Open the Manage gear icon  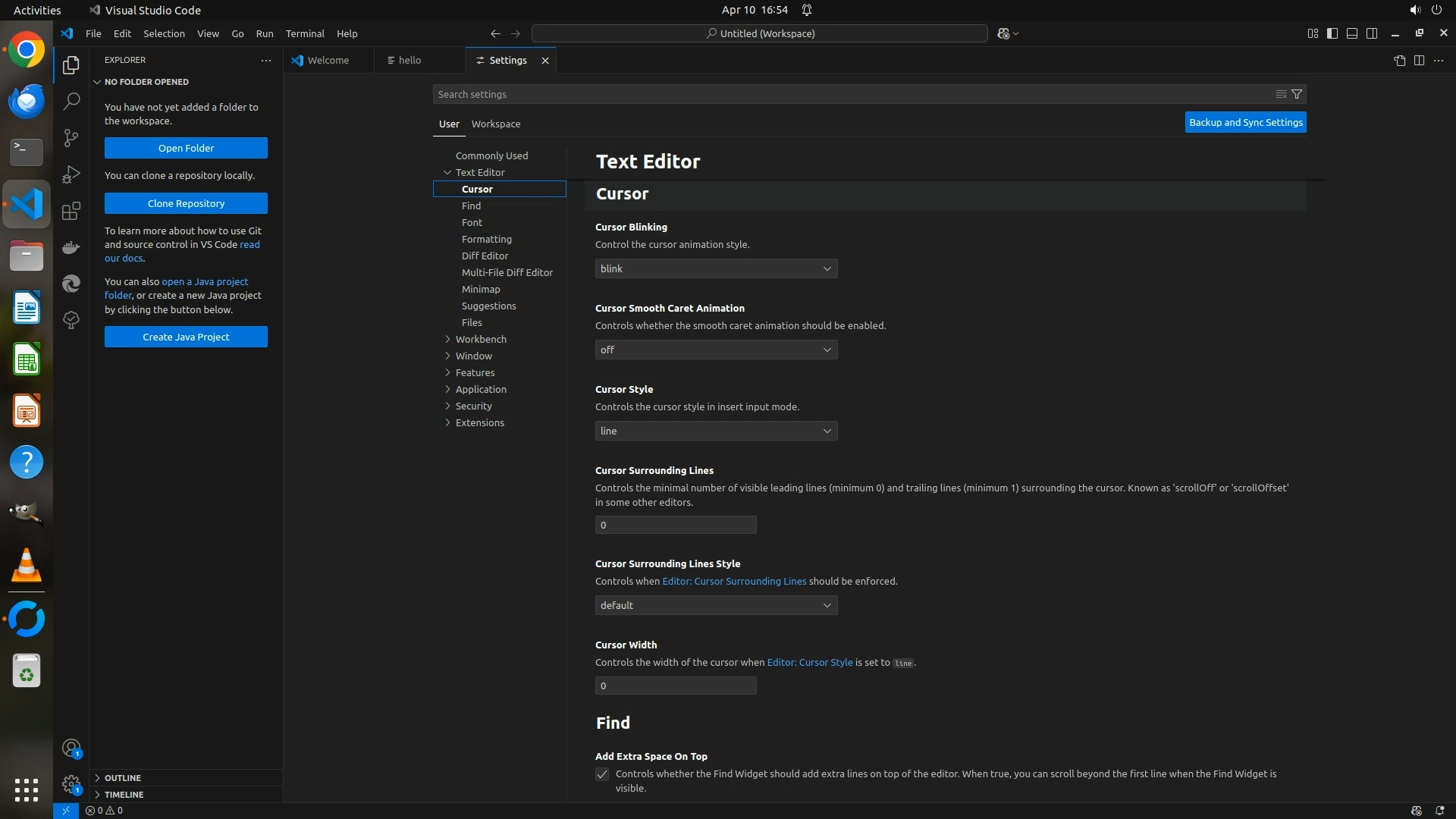coord(71,784)
